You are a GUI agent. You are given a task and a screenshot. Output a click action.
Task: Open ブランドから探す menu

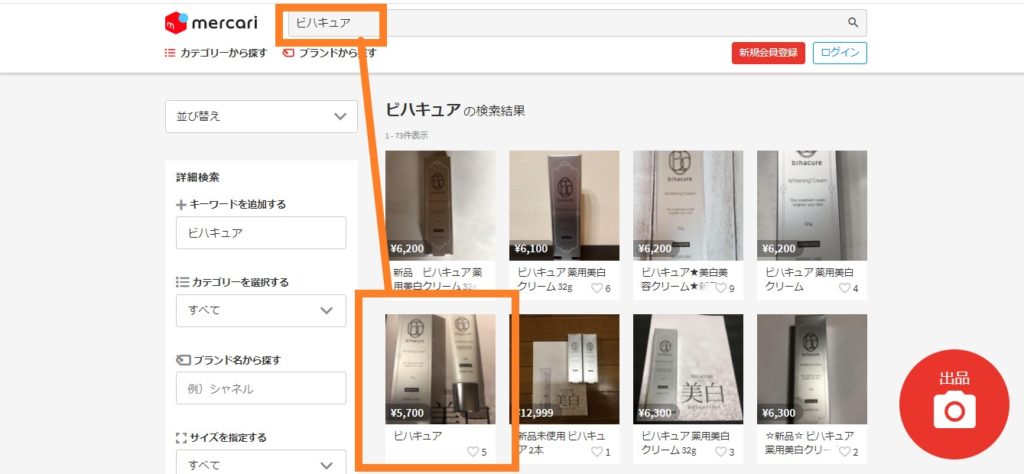[x=330, y=54]
